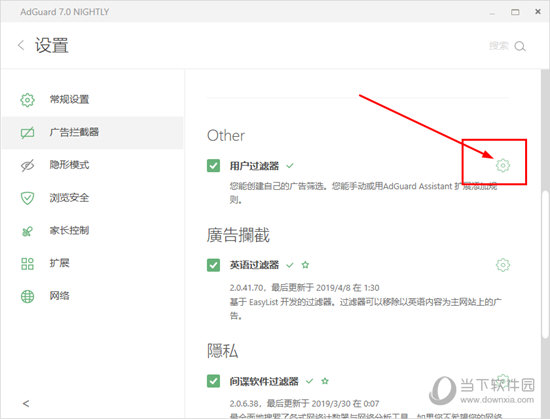The width and height of the screenshot is (550, 419).
Task: Click the star icon beside 英语过滤器
Action: [305, 265]
